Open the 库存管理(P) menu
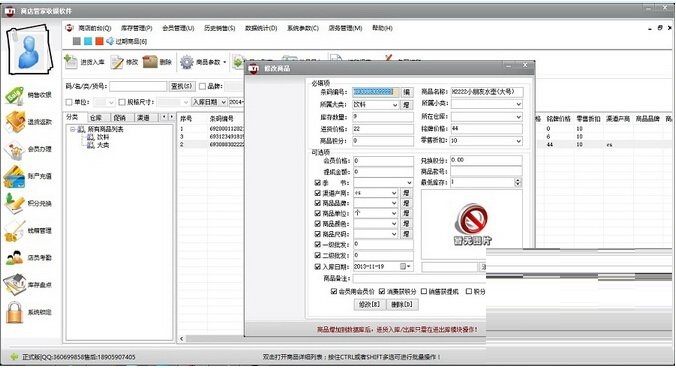This screenshot has width=676, height=368. pos(136,28)
